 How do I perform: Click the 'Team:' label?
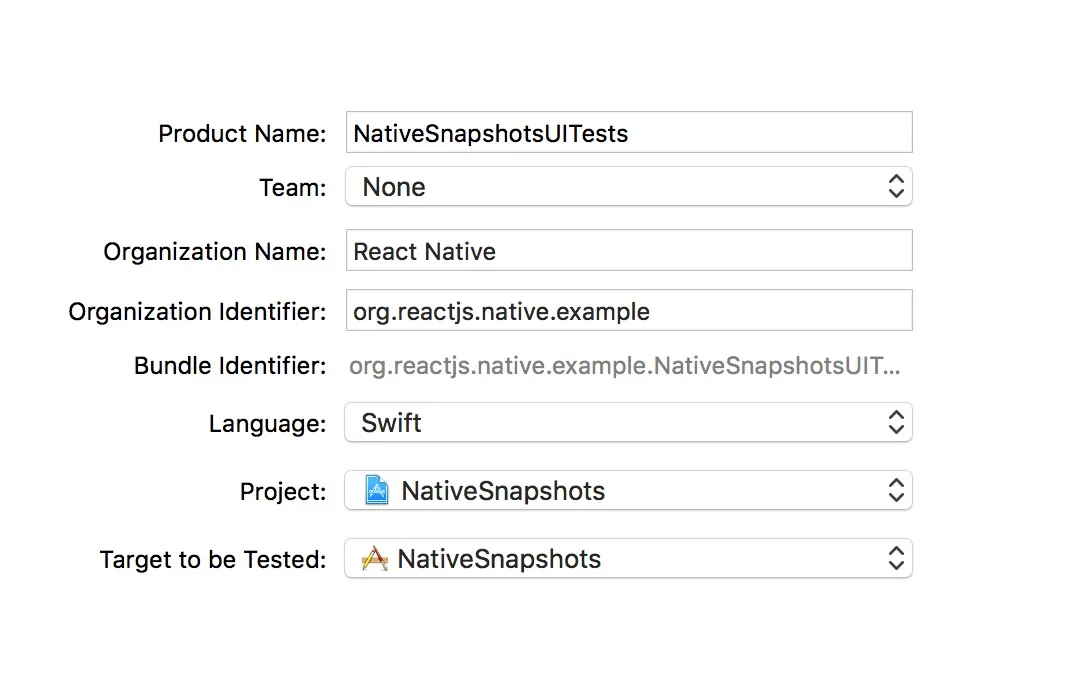click(x=292, y=188)
